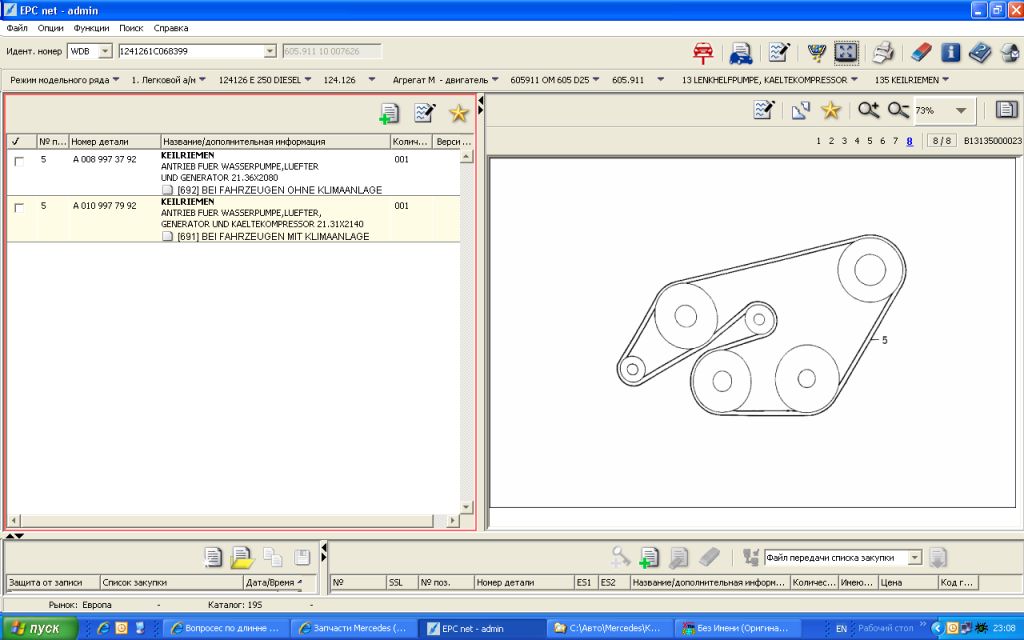
Task: Check the box for part A 010 997 79 92
Action: coord(19,207)
